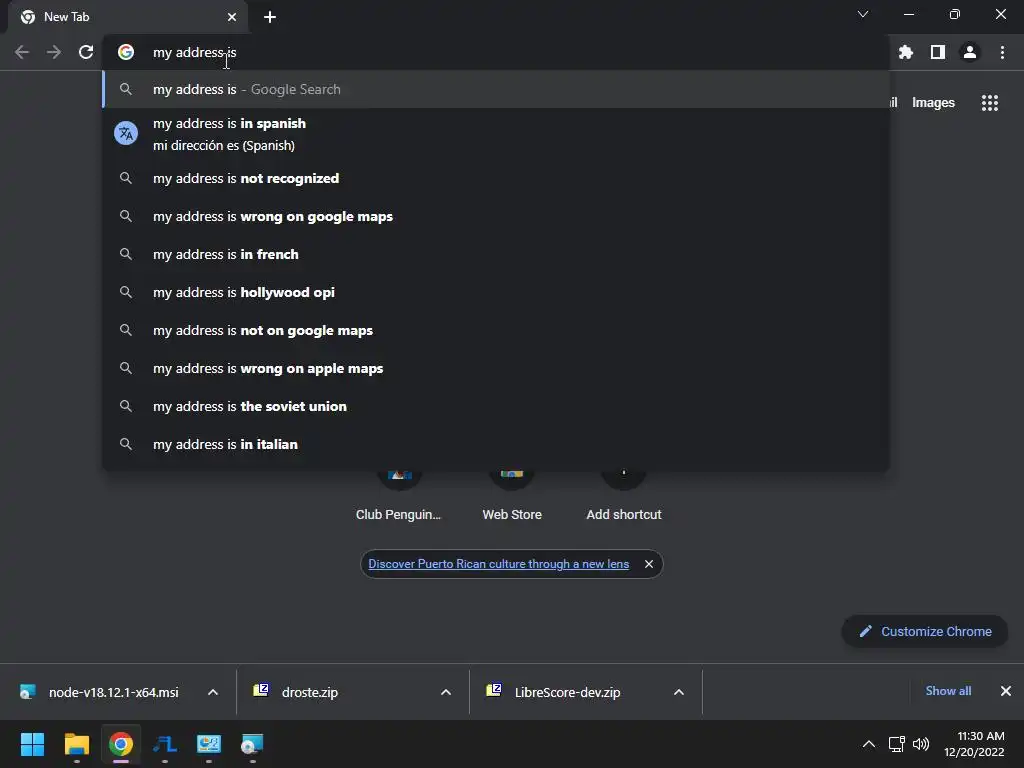Open the blue music-note app on the taskbar
Image resolution: width=1024 pixels, height=768 pixels.
165,744
